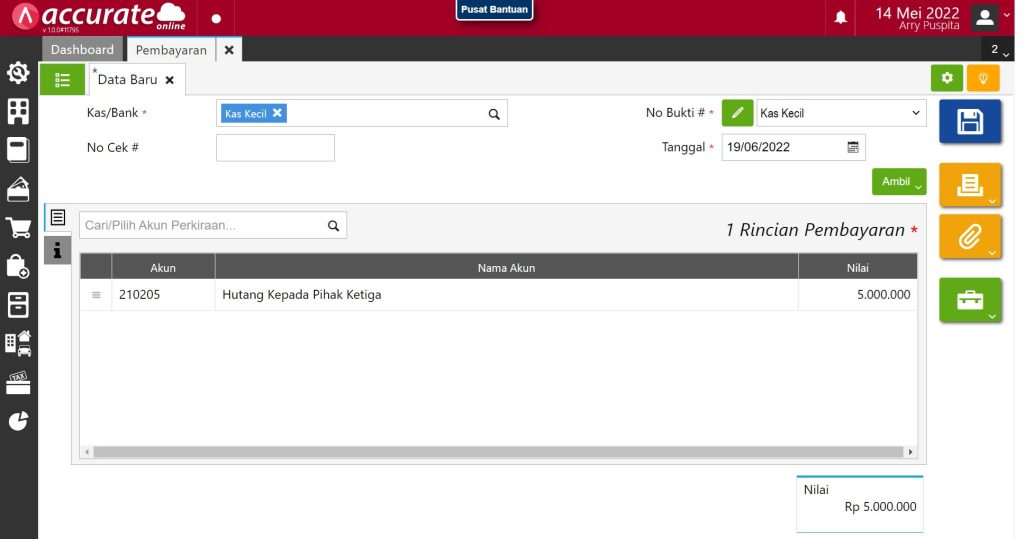Switch to the Dashboard tab
This screenshot has width=1024, height=539.
pos(82,49)
